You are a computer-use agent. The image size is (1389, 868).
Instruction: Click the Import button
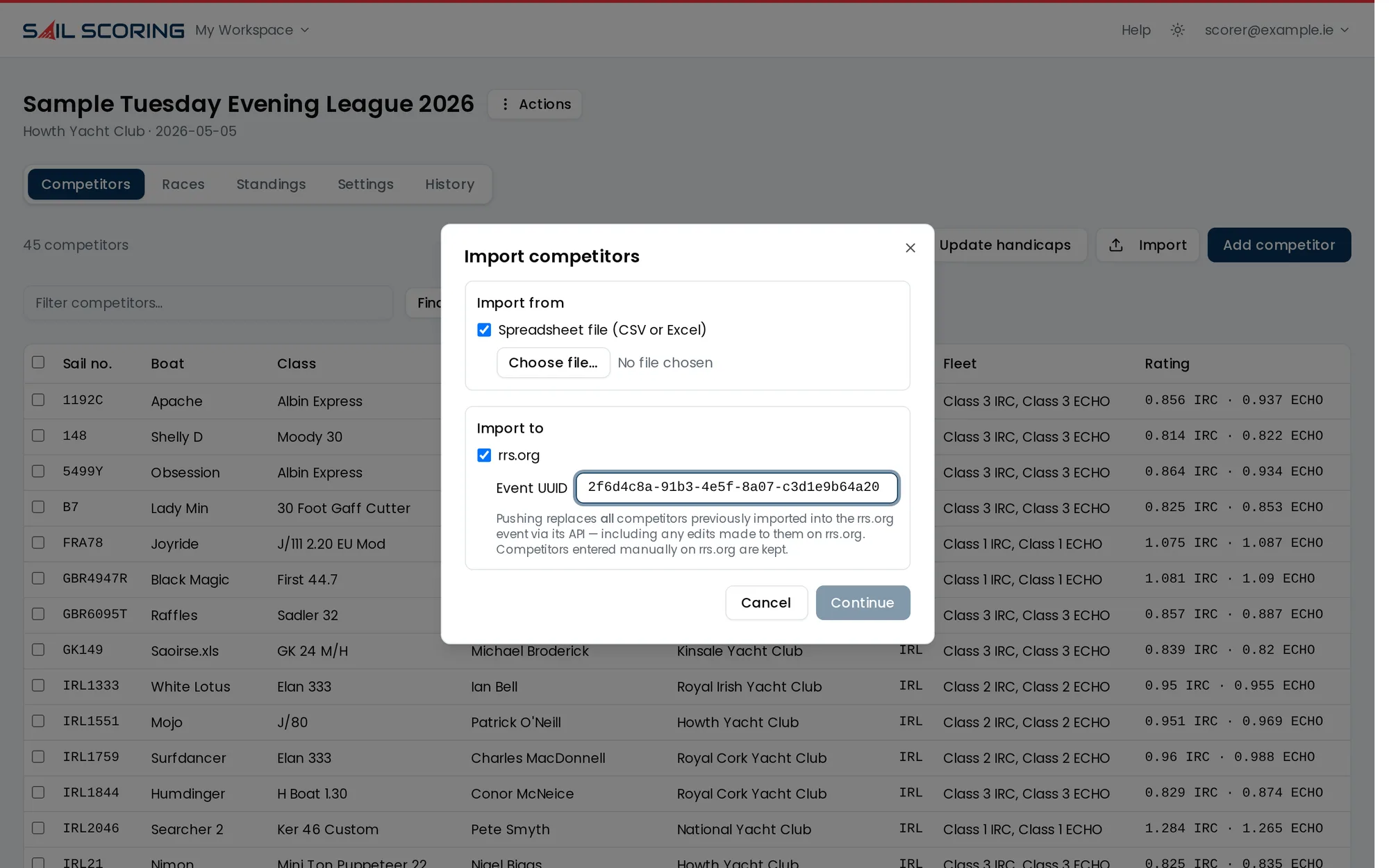point(1148,245)
